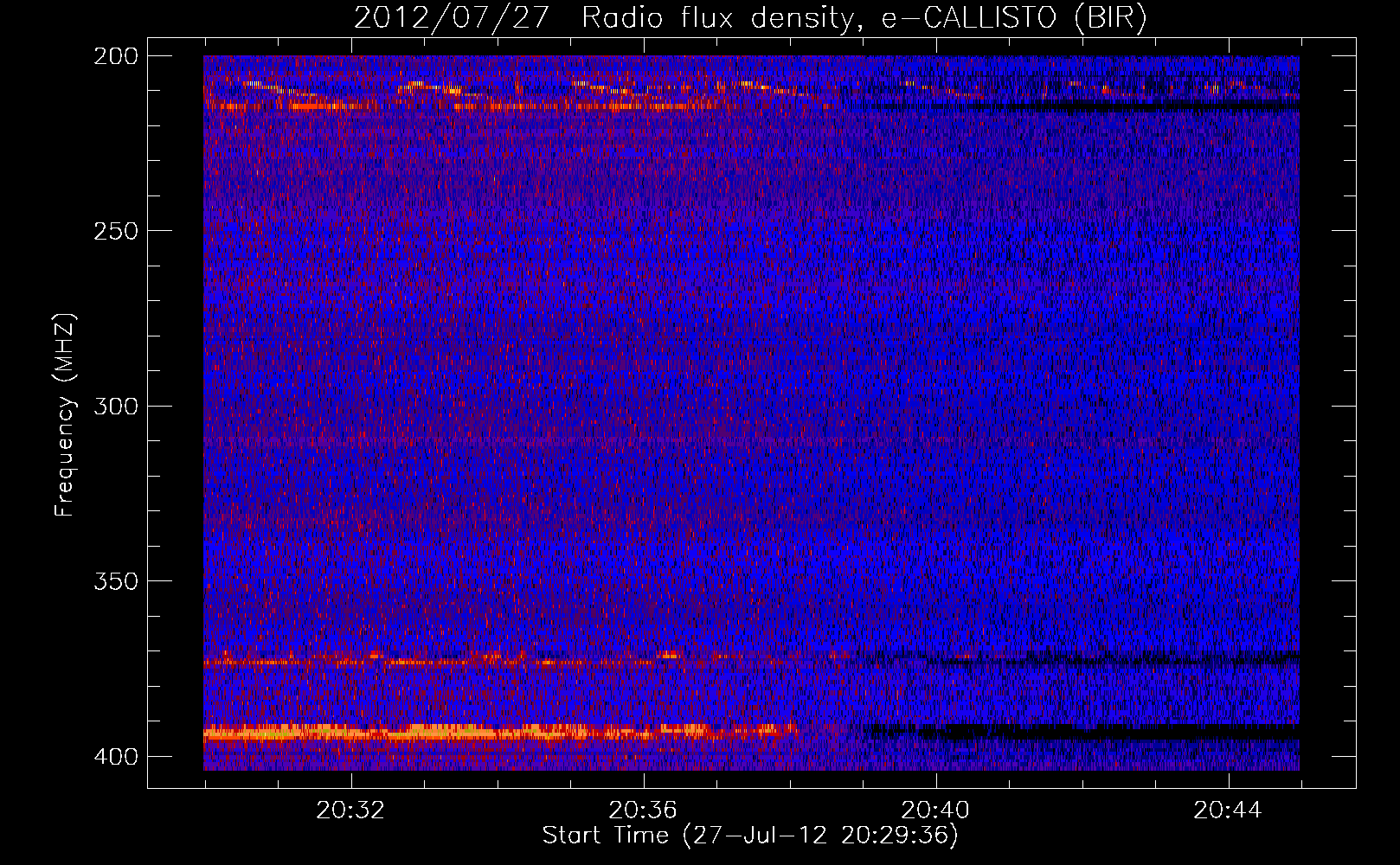
Task: Click the 400 frequency tick label
Action: pyautogui.click(x=116, y=757)
